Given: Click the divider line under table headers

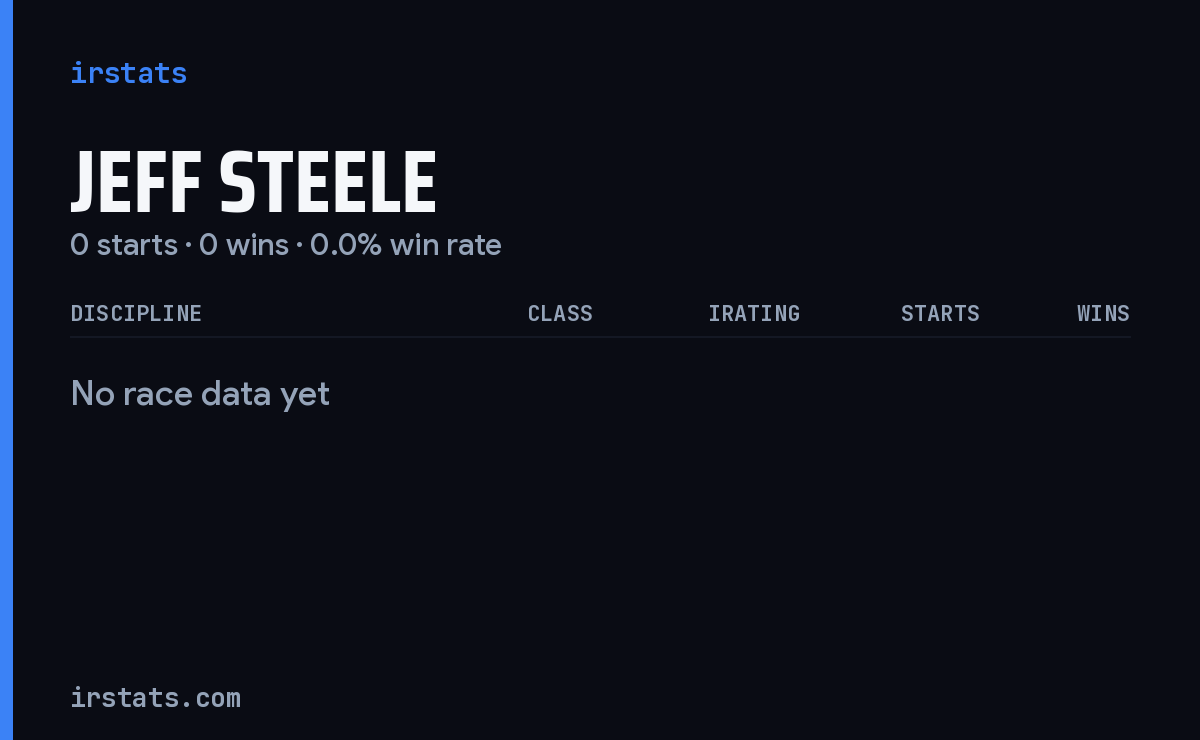Looking at the screenshot, I should [x=600, y=337].
